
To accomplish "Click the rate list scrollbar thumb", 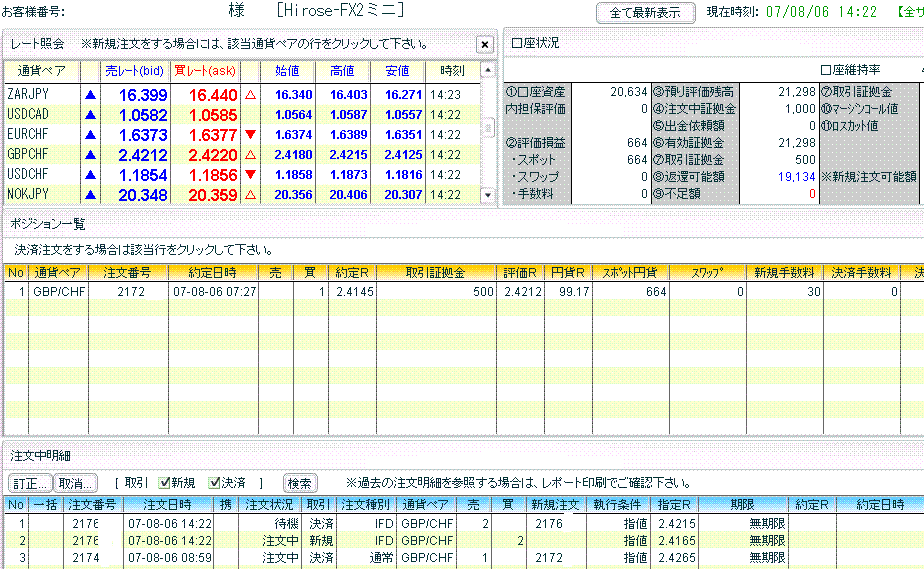I will [x=487, y=127].
